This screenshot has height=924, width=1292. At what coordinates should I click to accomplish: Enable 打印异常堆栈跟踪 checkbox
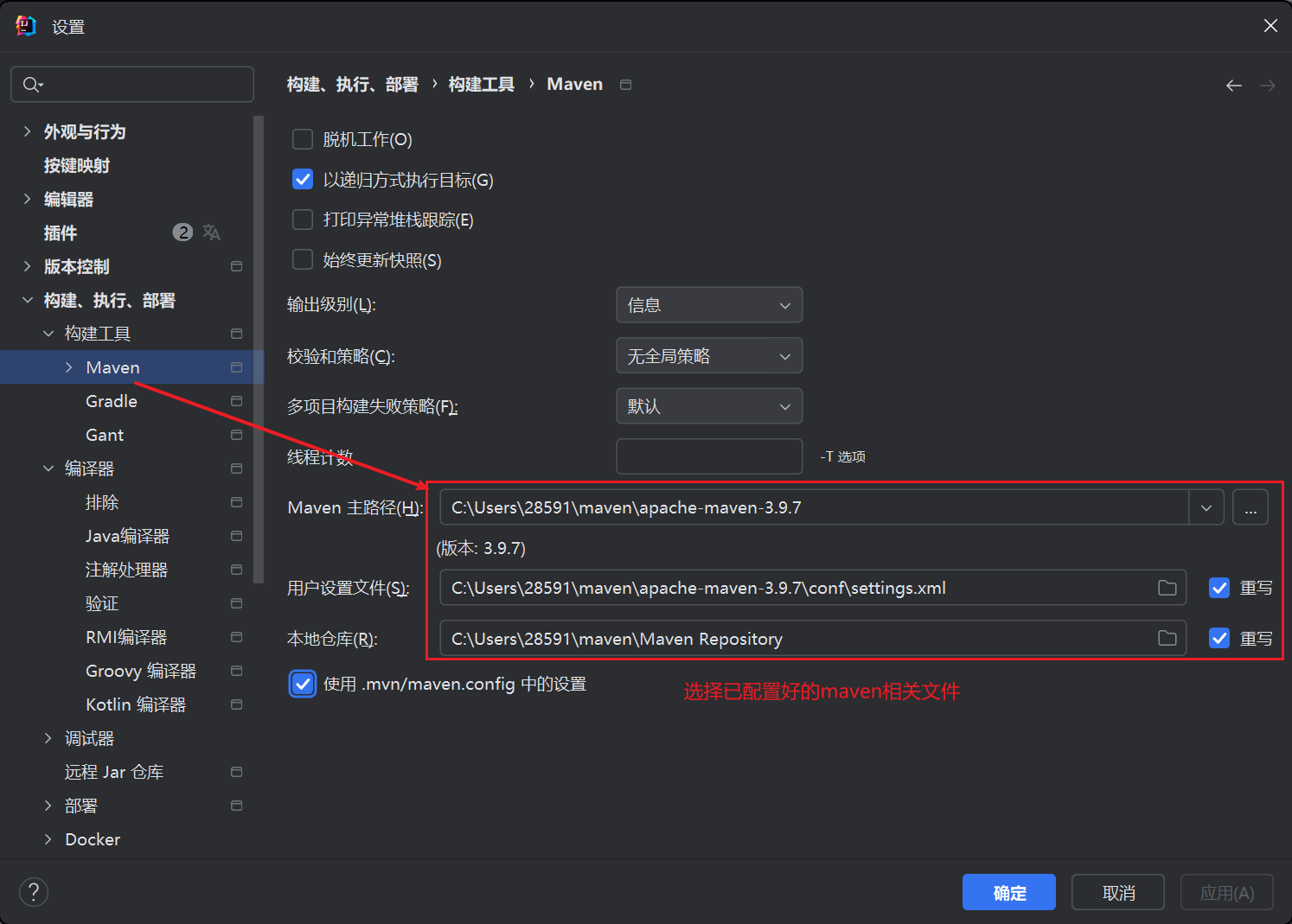click(x=303, y=220)
